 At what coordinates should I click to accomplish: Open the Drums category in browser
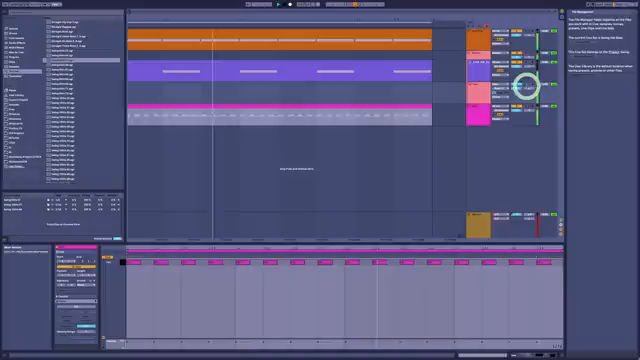point(13,33)
